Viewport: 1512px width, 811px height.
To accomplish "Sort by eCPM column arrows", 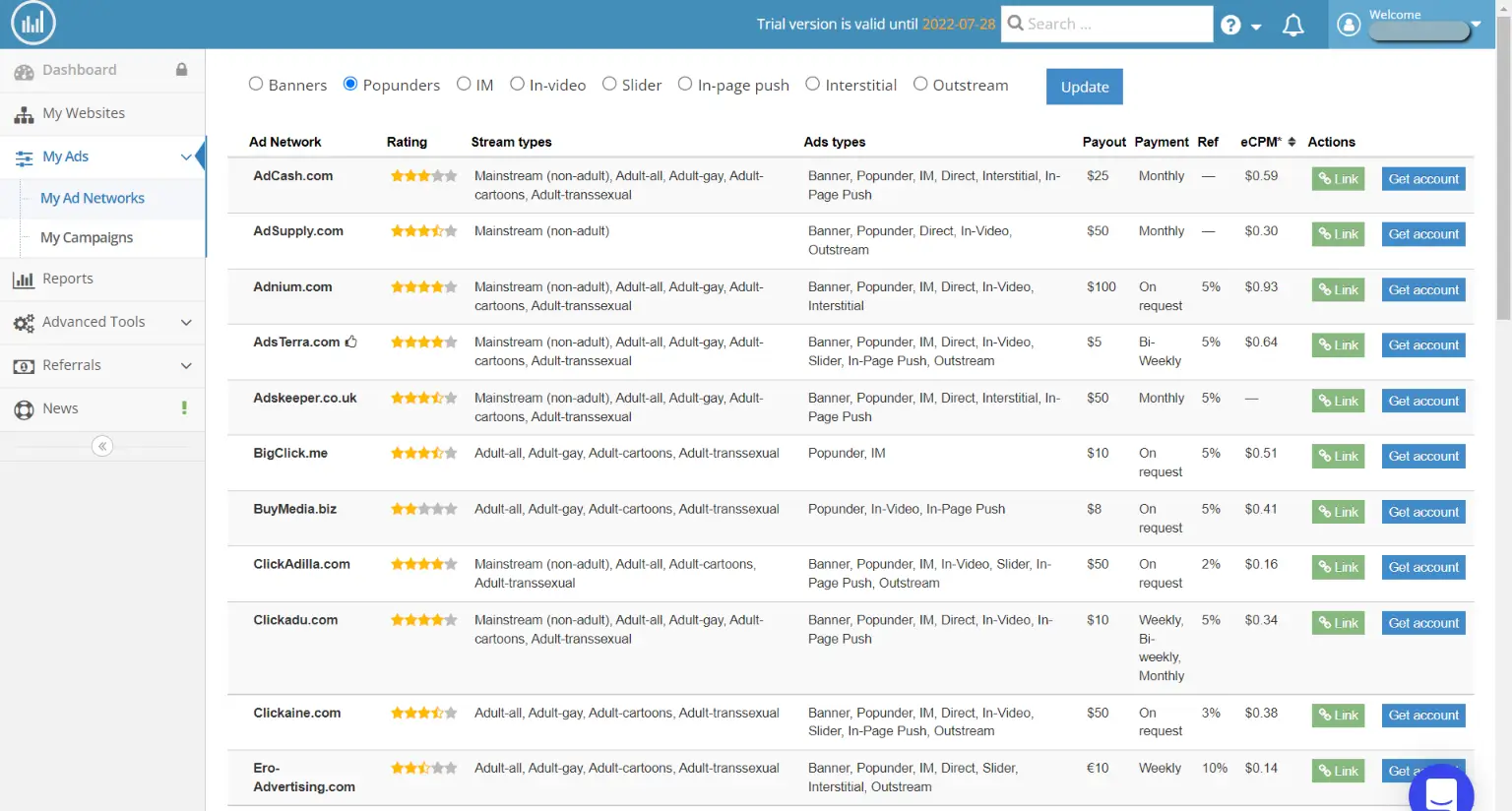I will click(1291, 142).
